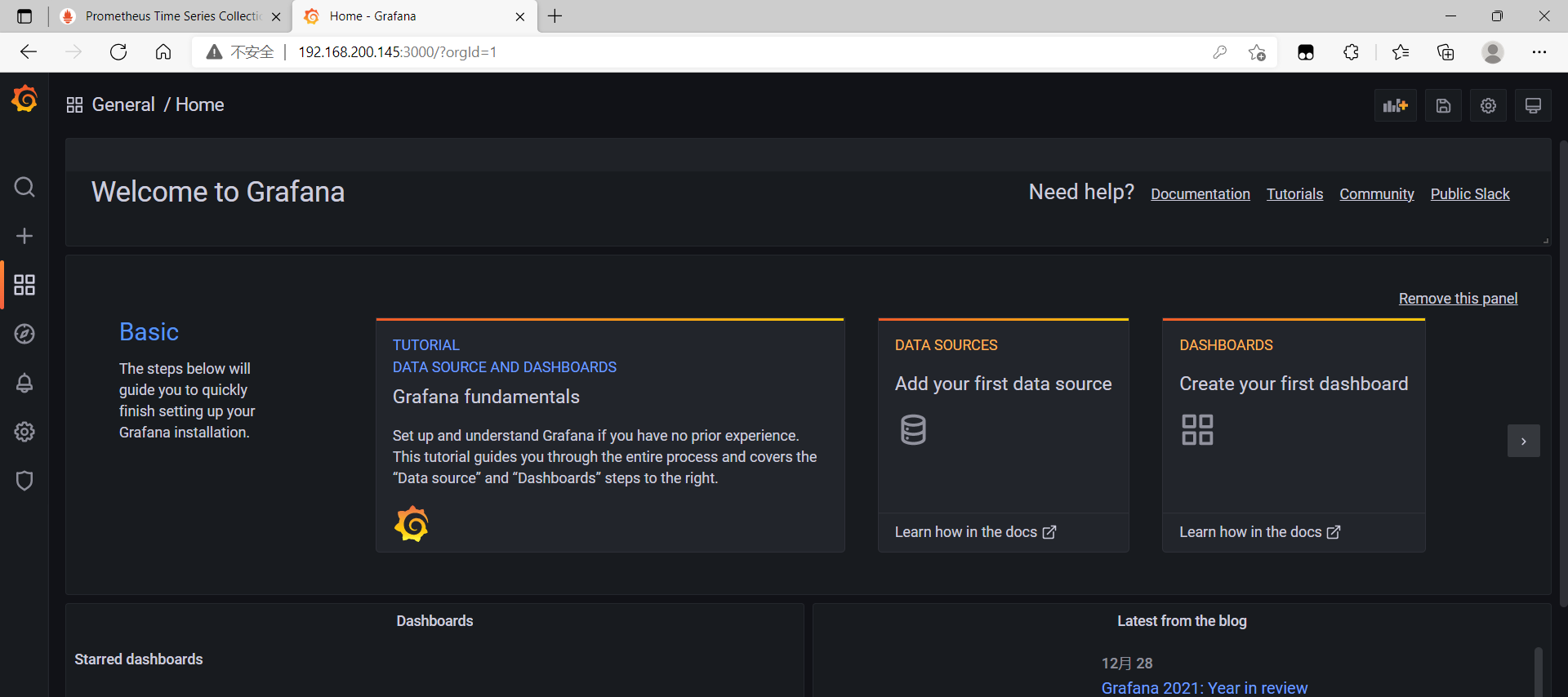The width and height of the screenshot is (1568, 697).
Task: Click the database icon in Data Sources card
Action: point(913,429)
